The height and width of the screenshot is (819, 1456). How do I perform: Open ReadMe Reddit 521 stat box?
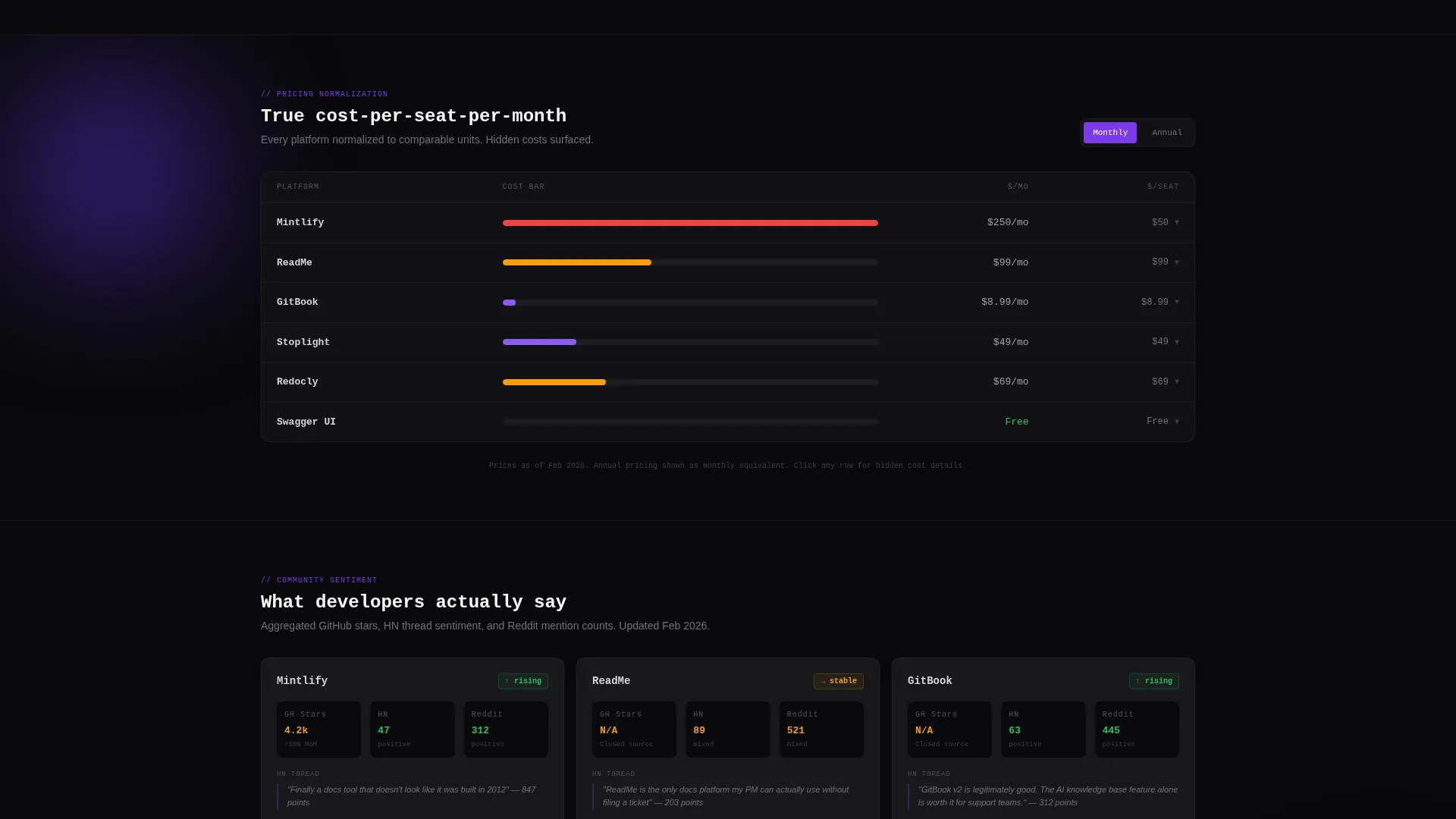point(821,730)
